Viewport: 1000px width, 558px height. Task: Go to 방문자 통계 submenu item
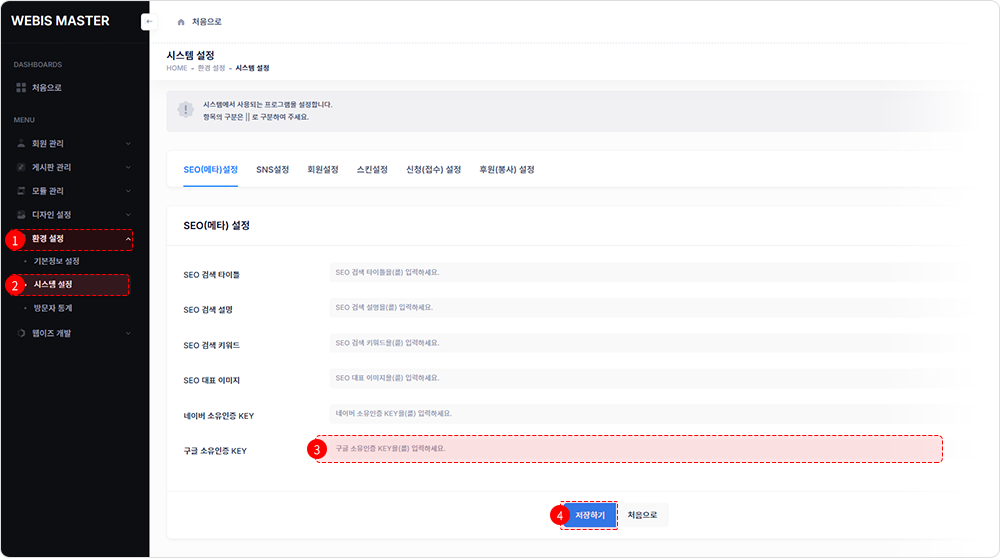pos(53,309)
